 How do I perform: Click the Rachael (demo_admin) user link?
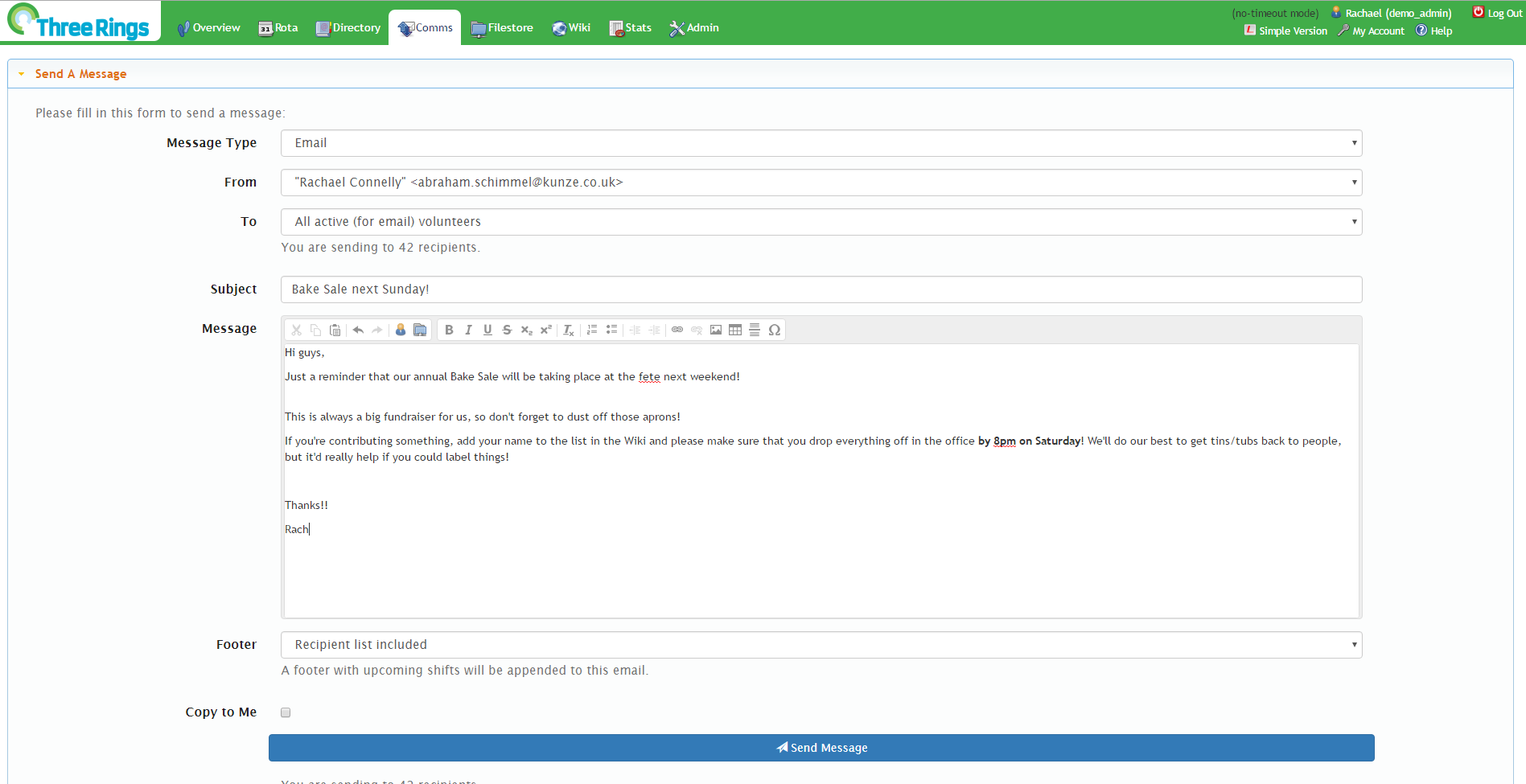click(1392, 13)
